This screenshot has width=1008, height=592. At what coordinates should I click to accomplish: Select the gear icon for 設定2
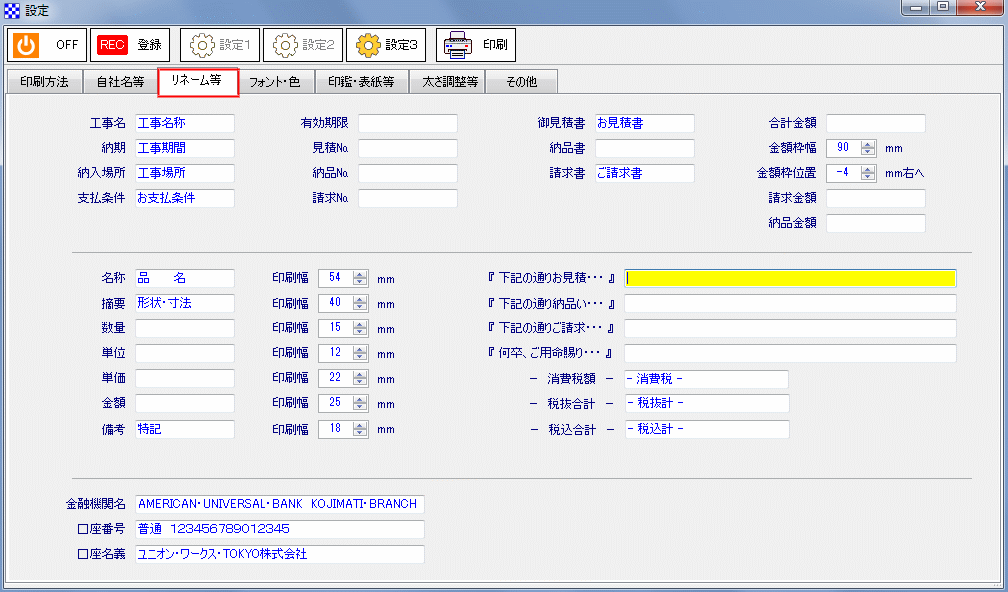[286, 44]
